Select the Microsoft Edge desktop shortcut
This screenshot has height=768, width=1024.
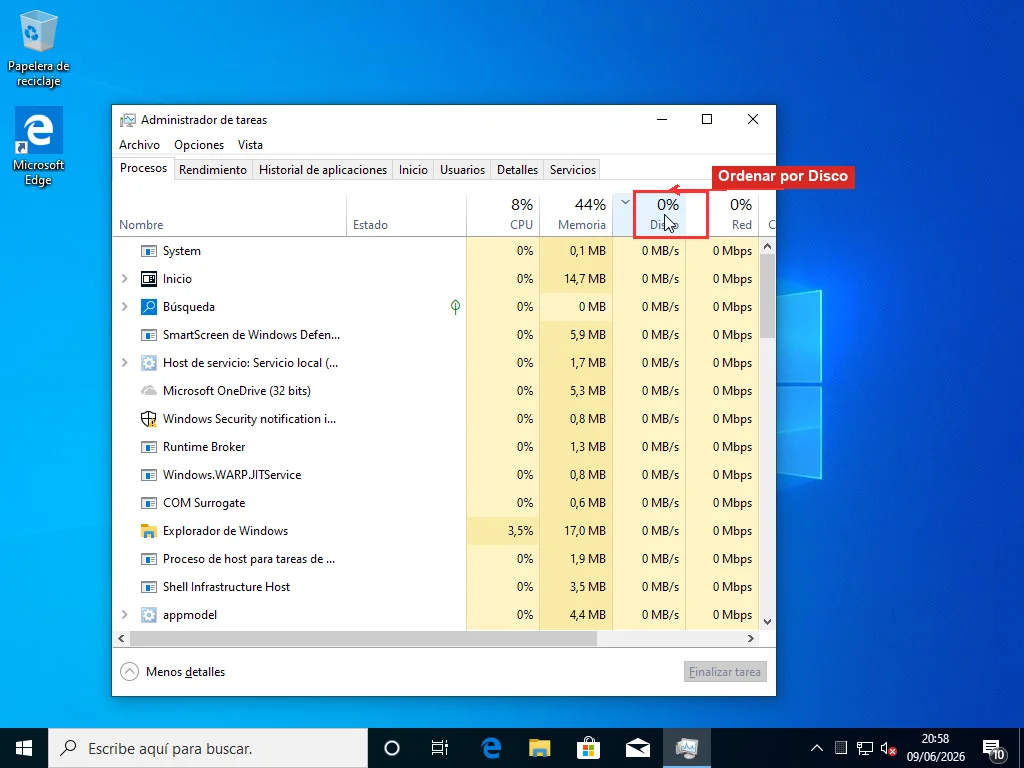(x=39, y=147)
